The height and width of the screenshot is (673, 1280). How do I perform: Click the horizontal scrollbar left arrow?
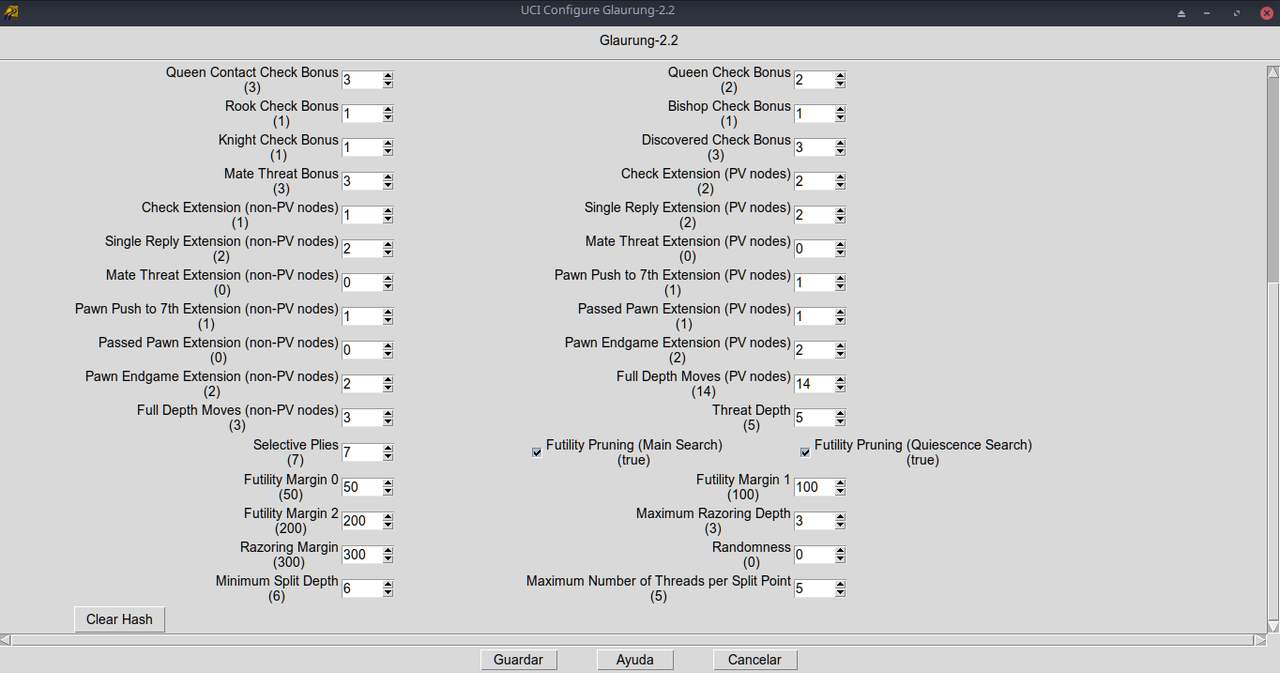coord(6,639)
